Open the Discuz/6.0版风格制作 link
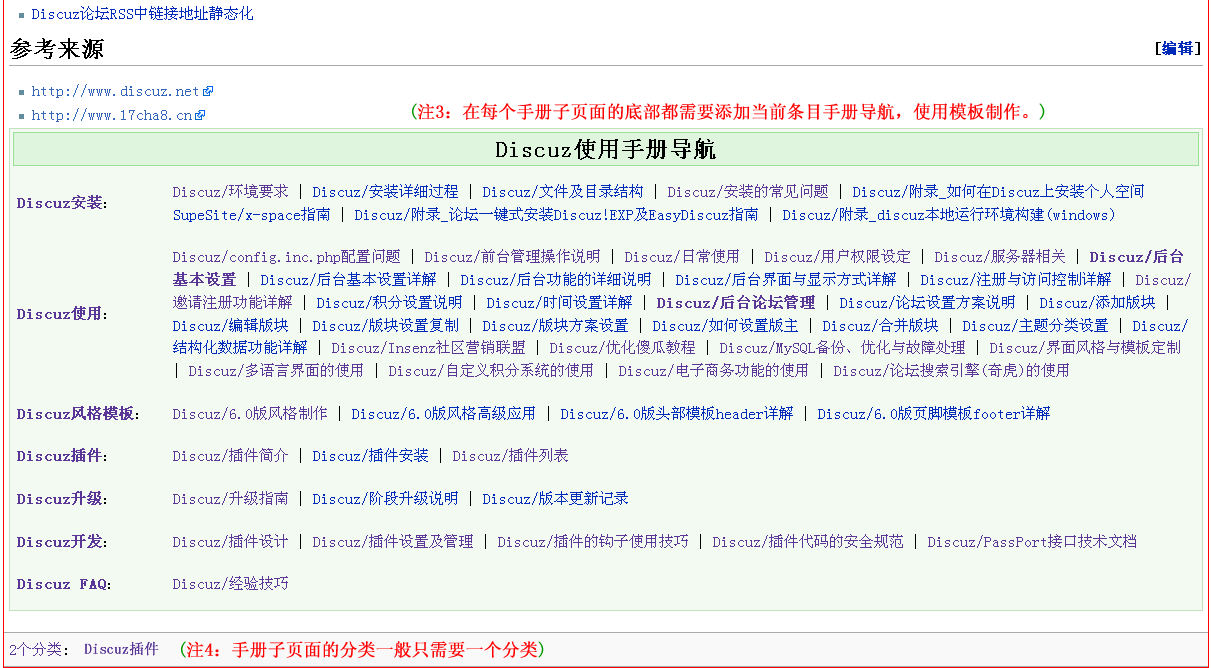 pos(250,413)
